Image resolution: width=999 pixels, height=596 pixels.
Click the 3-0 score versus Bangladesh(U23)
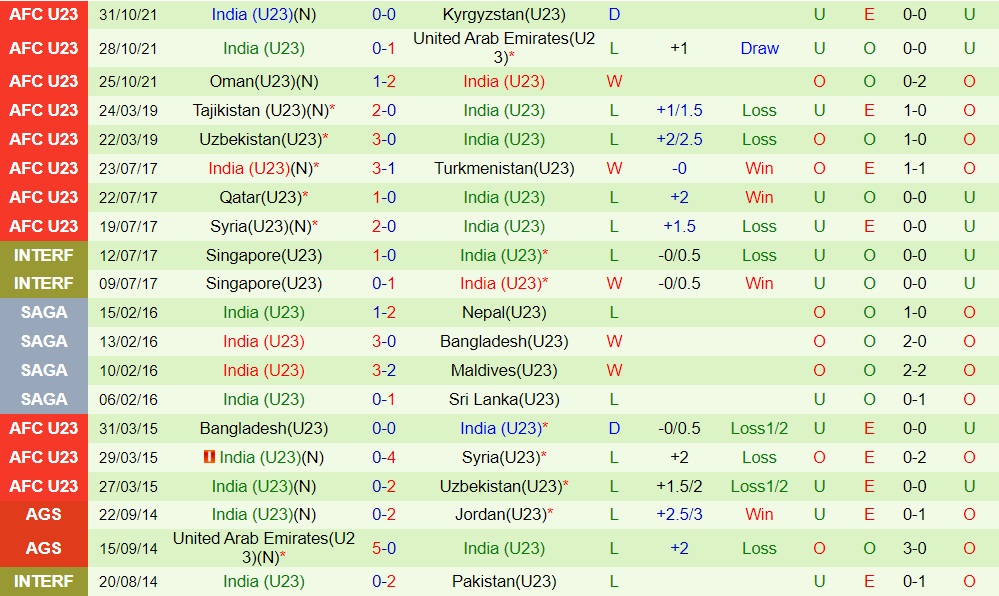tap(384, 341)
